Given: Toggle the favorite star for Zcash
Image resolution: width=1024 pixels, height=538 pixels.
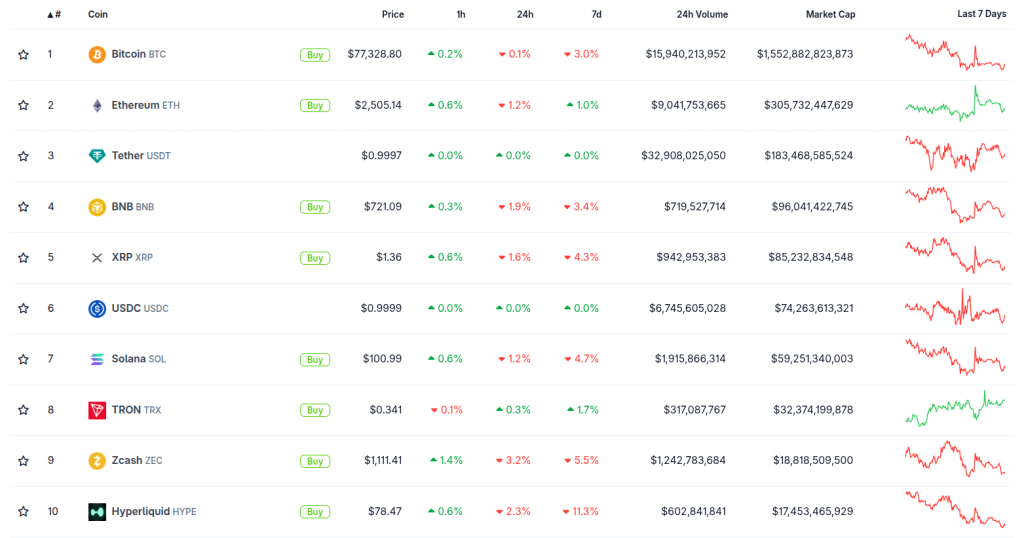Looking at the screenshot, I should [x=24, y=461].
